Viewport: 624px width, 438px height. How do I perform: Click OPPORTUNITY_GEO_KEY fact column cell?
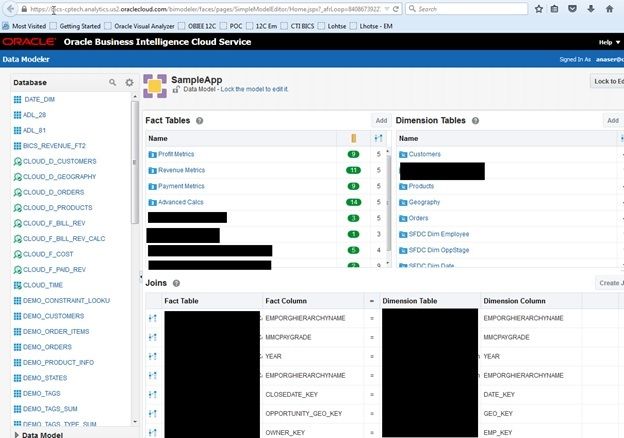pos(304,414)
